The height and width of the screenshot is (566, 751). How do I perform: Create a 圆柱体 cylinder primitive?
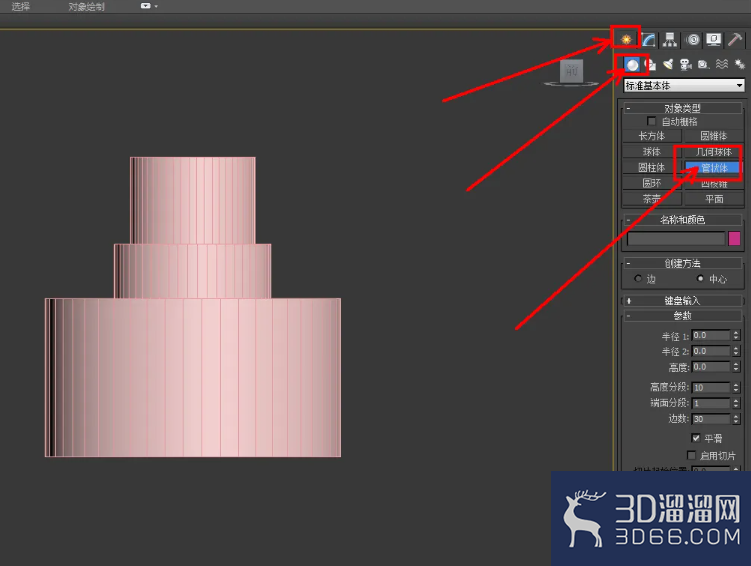[651, 168]
